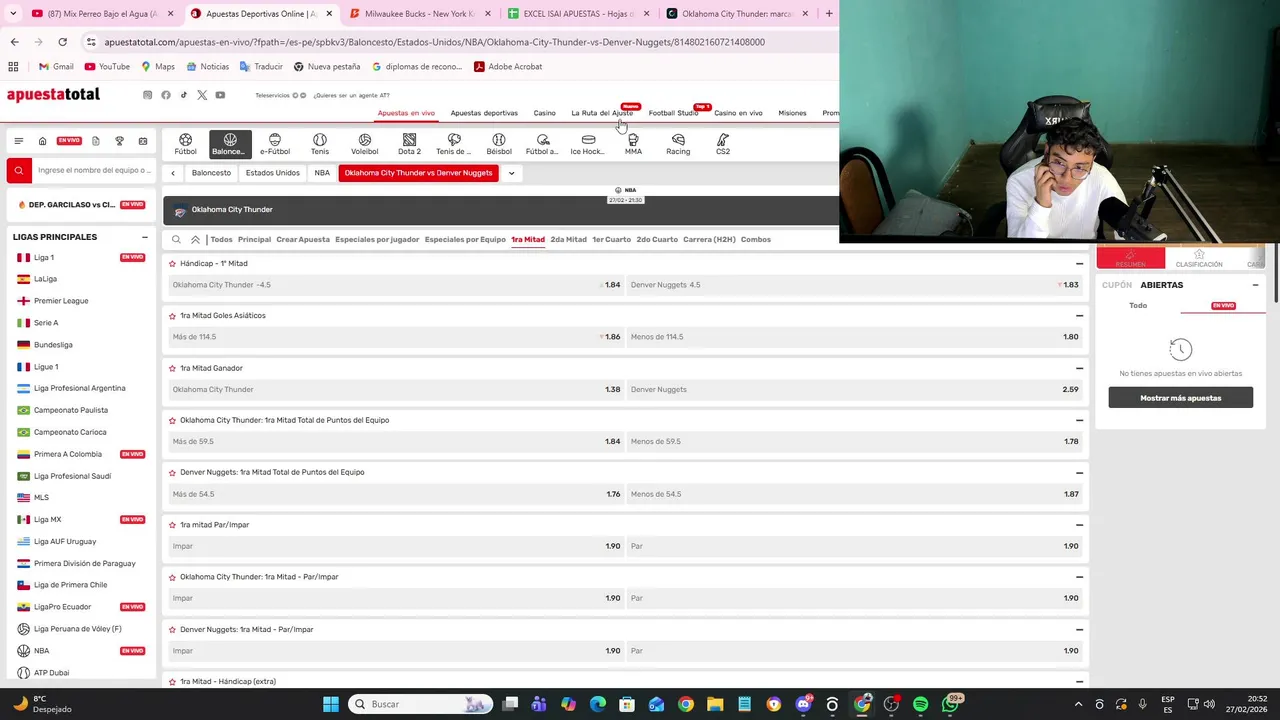This screenshot has height=720, width=1280.
Task: Open the Windows Start button
Action: tap(331, 704)
